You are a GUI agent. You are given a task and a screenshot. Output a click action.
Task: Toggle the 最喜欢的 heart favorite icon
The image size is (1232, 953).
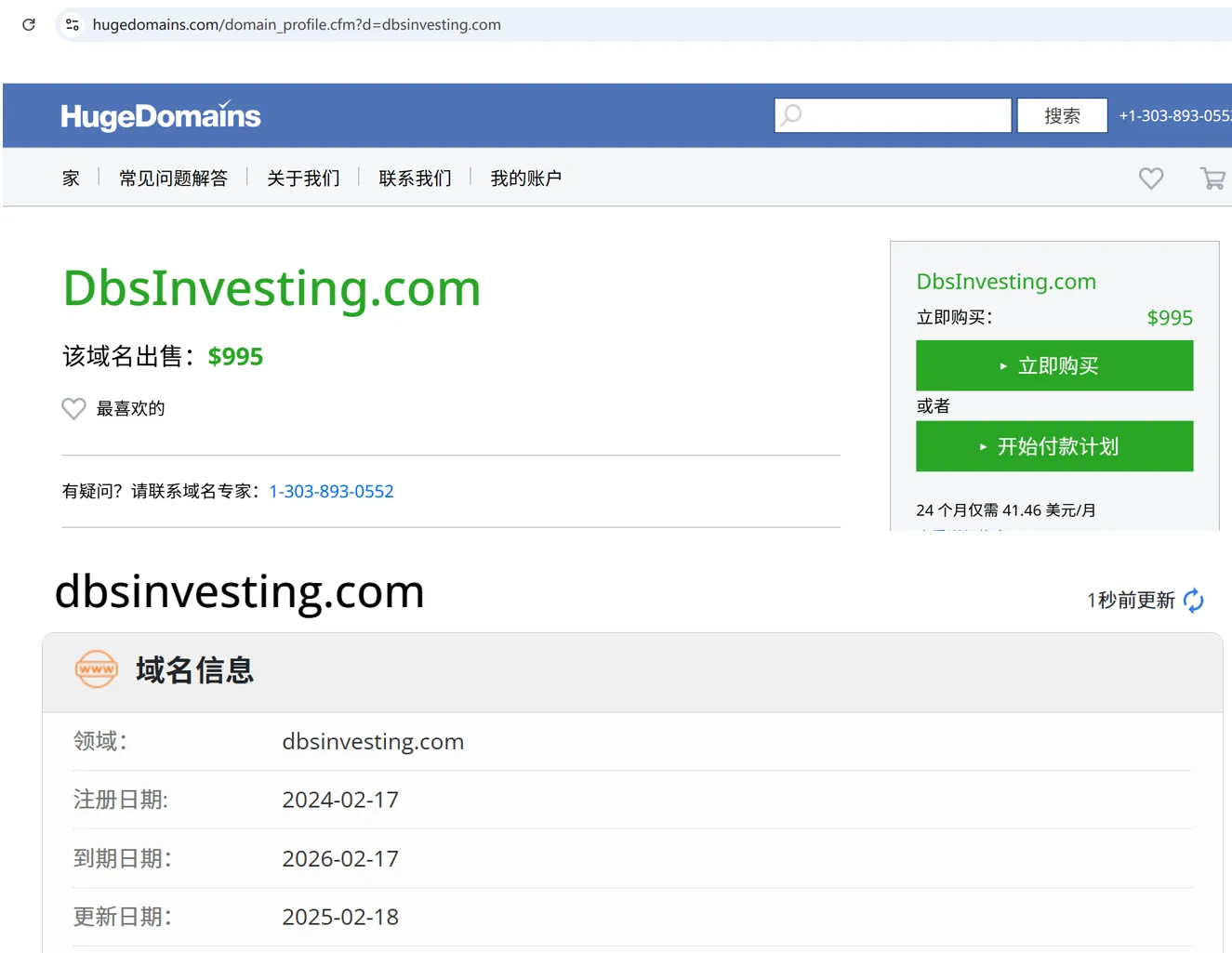73,408
